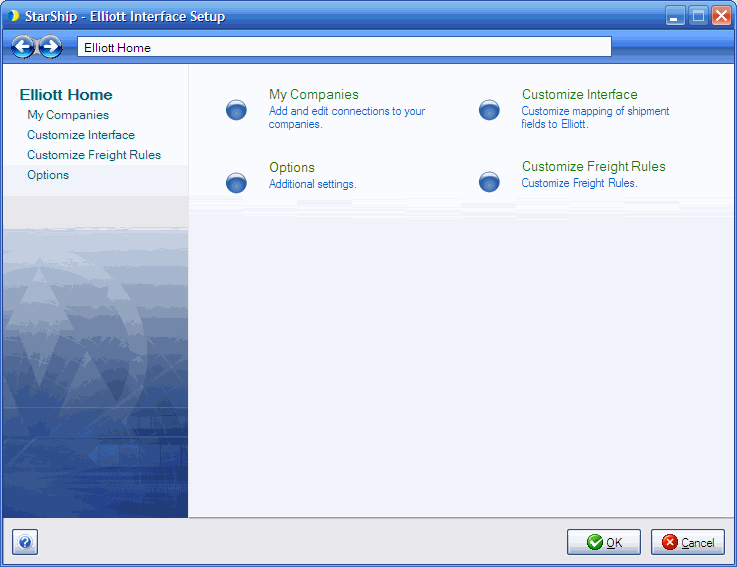
Task: Click the blue orb beside Customize Interface
Action: pyautogui.click(x=489, y=110)
